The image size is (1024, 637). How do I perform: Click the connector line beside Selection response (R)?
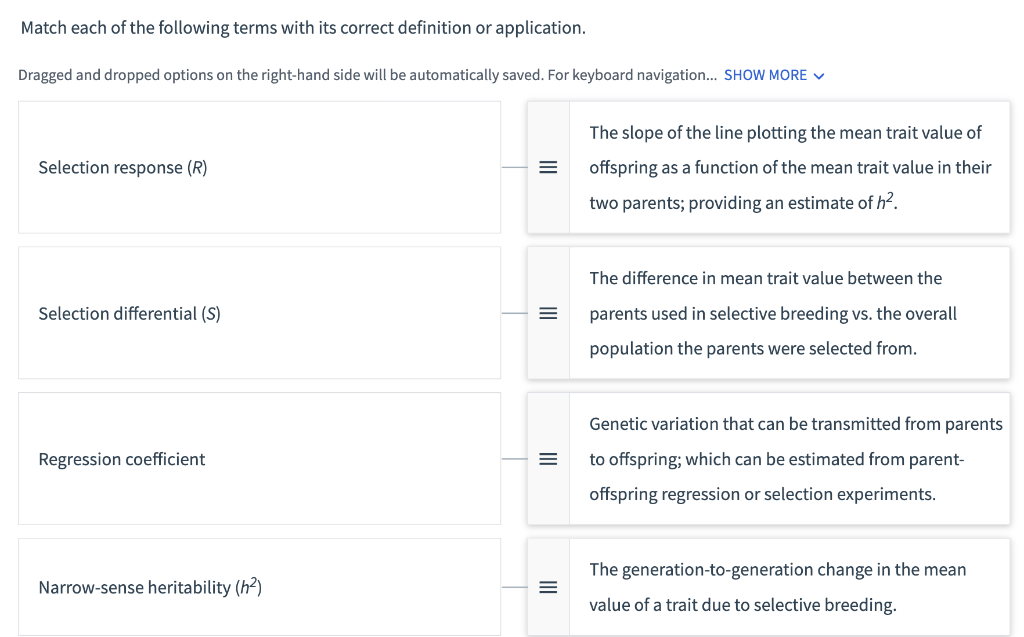click(515, 167)
